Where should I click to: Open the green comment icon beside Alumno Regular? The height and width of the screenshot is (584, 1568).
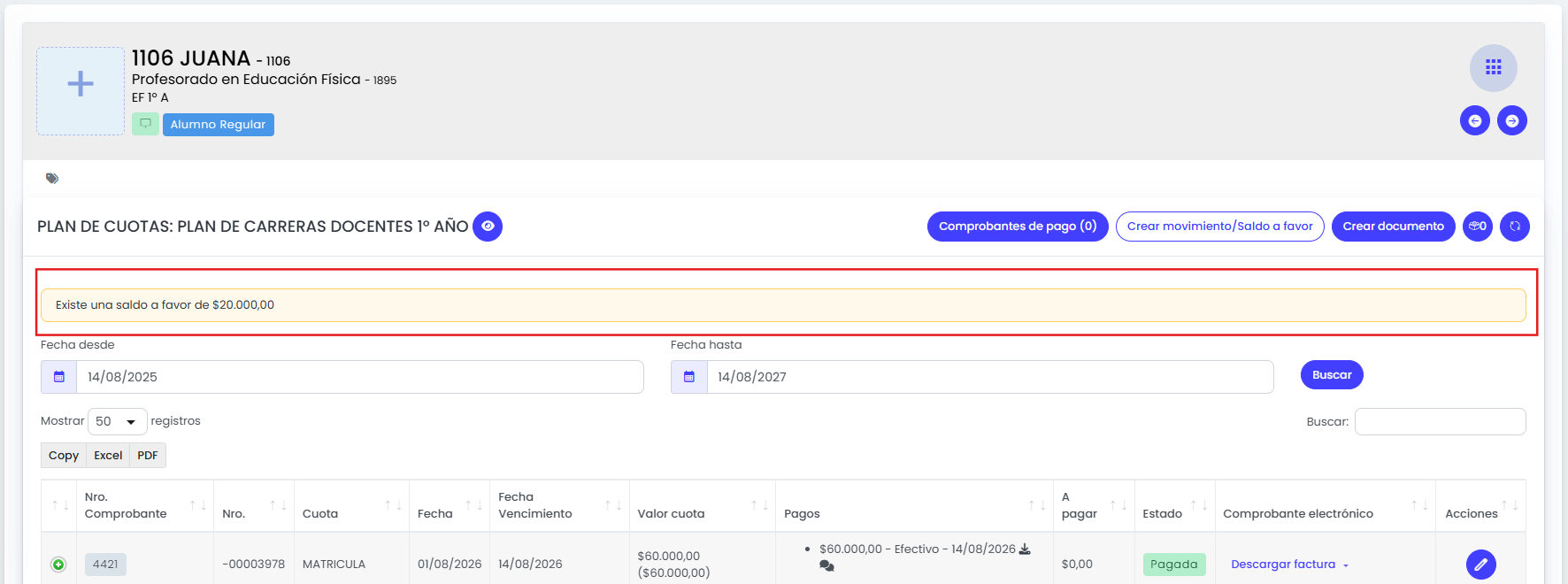click(145, 124)
